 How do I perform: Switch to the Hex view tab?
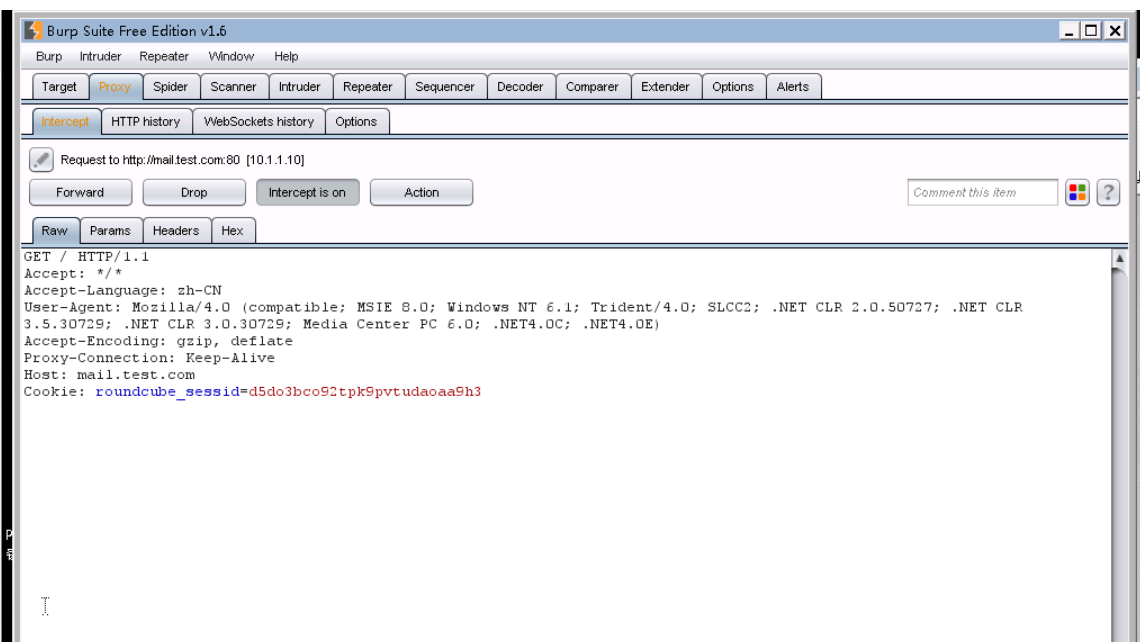[x=233, y=230]
